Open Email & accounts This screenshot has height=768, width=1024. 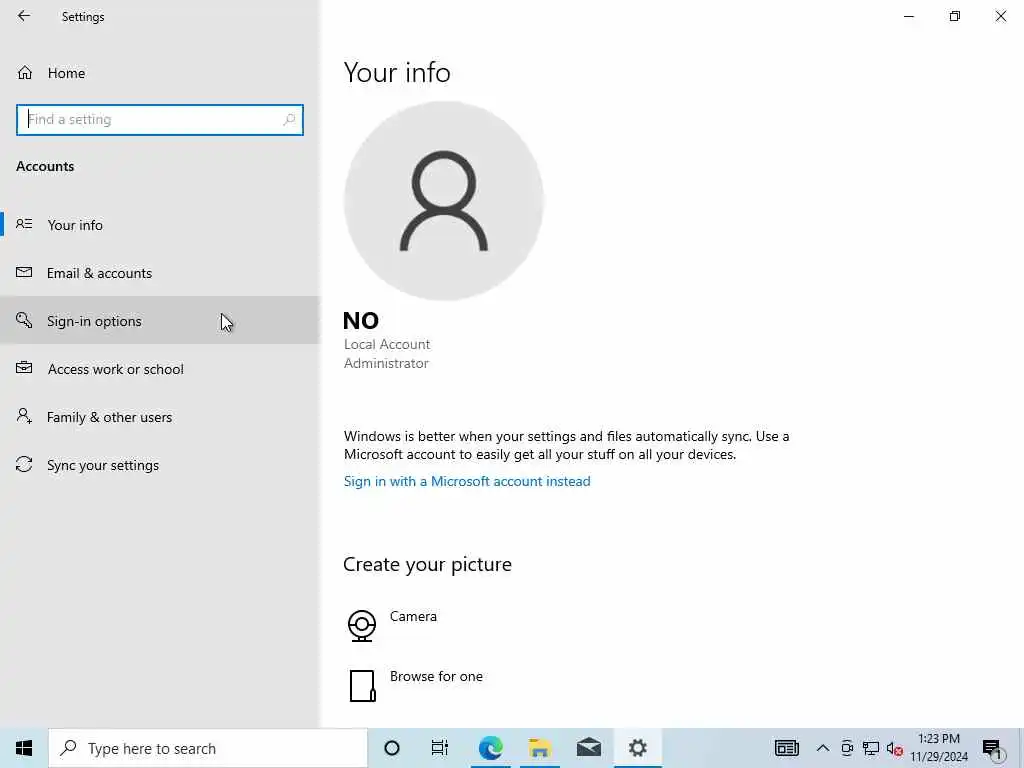click(160, 273)
